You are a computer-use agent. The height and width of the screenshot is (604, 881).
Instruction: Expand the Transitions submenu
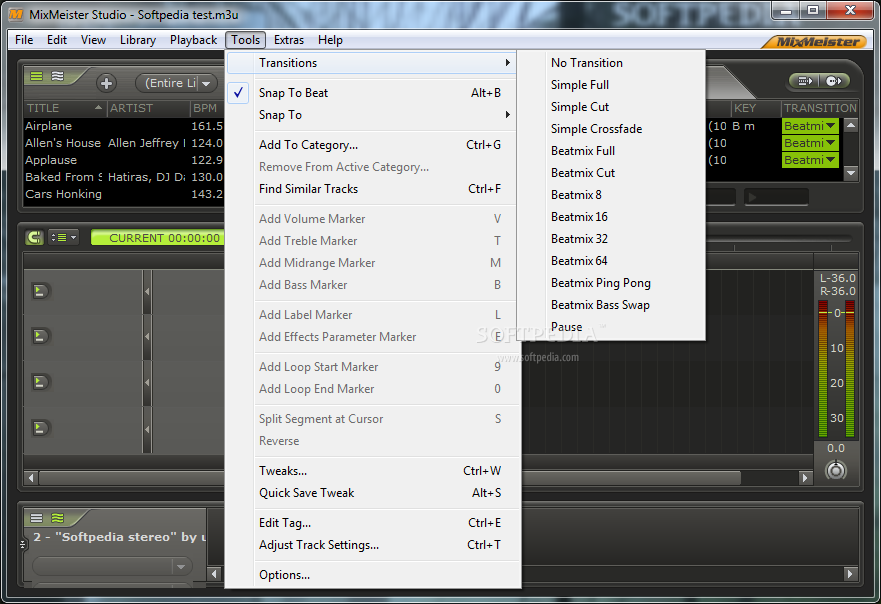click(372, 63)
